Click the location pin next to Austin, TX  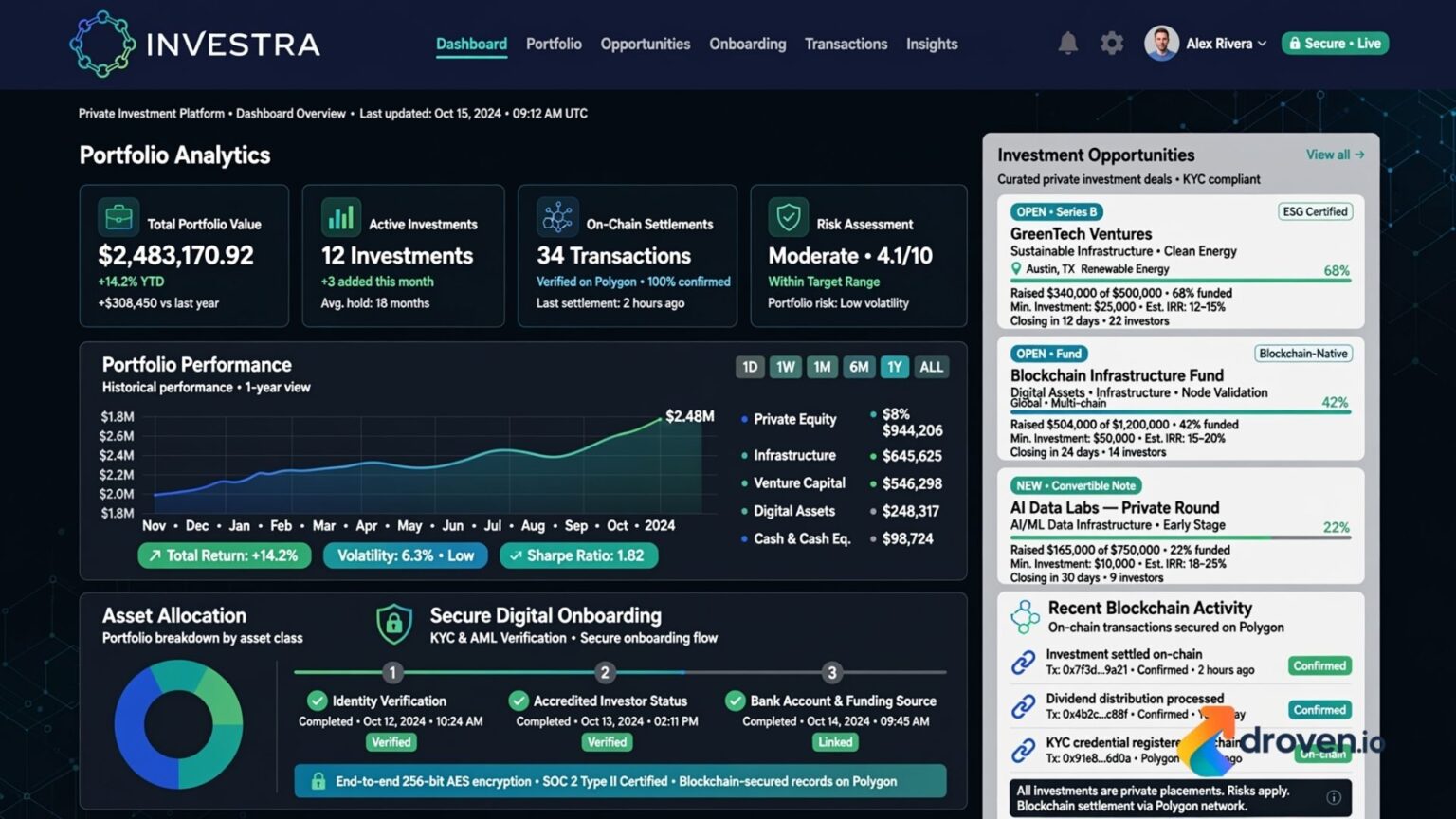(1017, 269)
